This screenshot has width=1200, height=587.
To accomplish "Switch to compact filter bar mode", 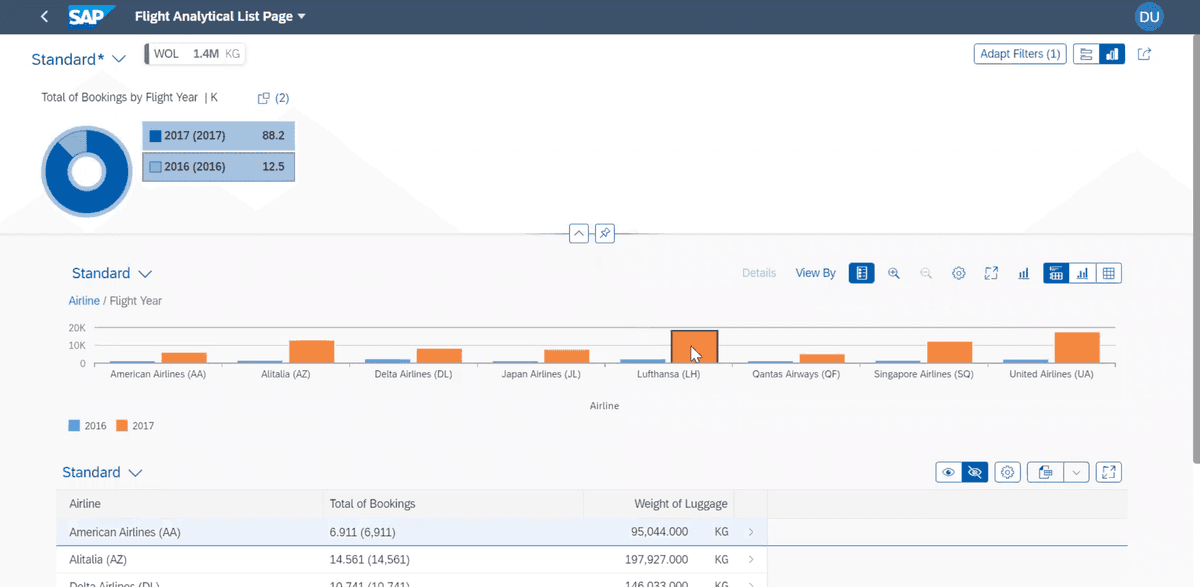I will 1086,54.
